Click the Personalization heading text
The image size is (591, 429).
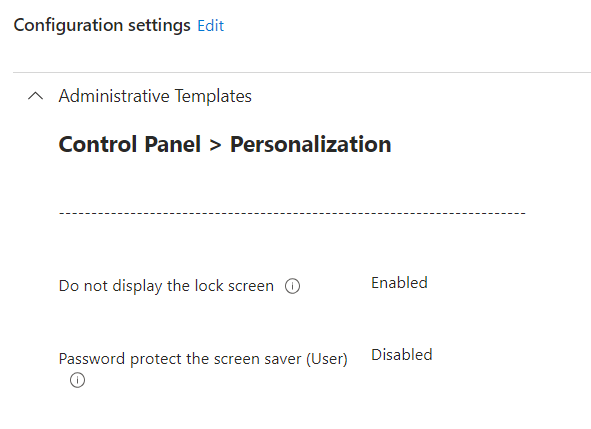(x=311, y=144)
